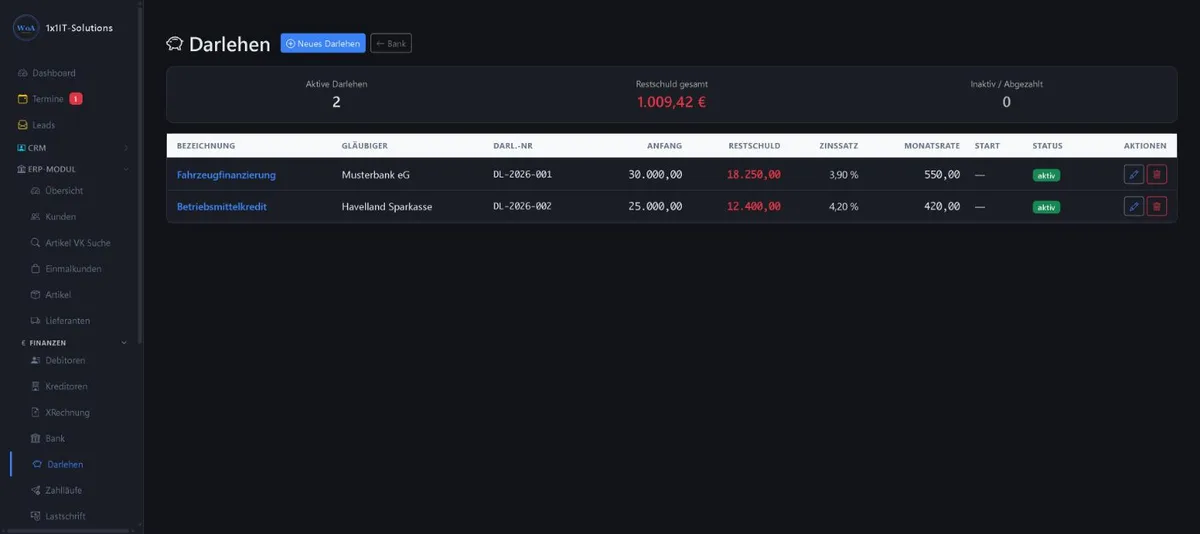Click the Artikel VK Suche magnifier icon
Viewport: 1200px width, 534px height.
tap(36, 242)
